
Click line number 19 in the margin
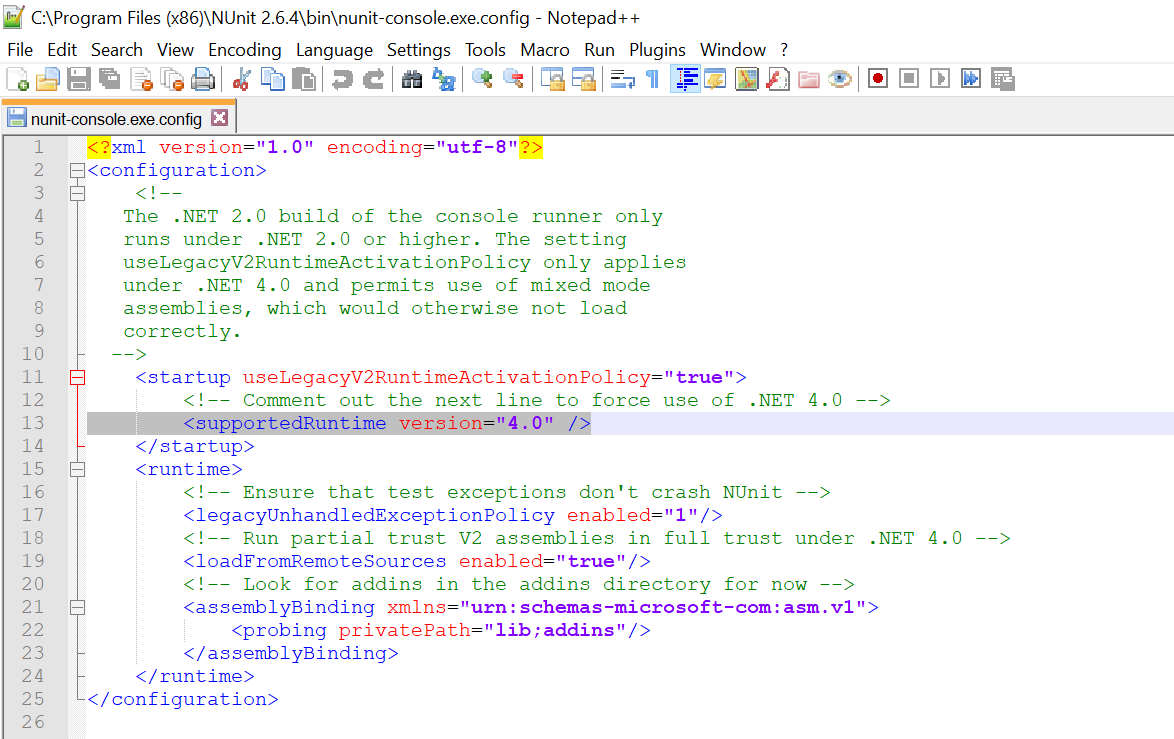click(x=33, y=561)
